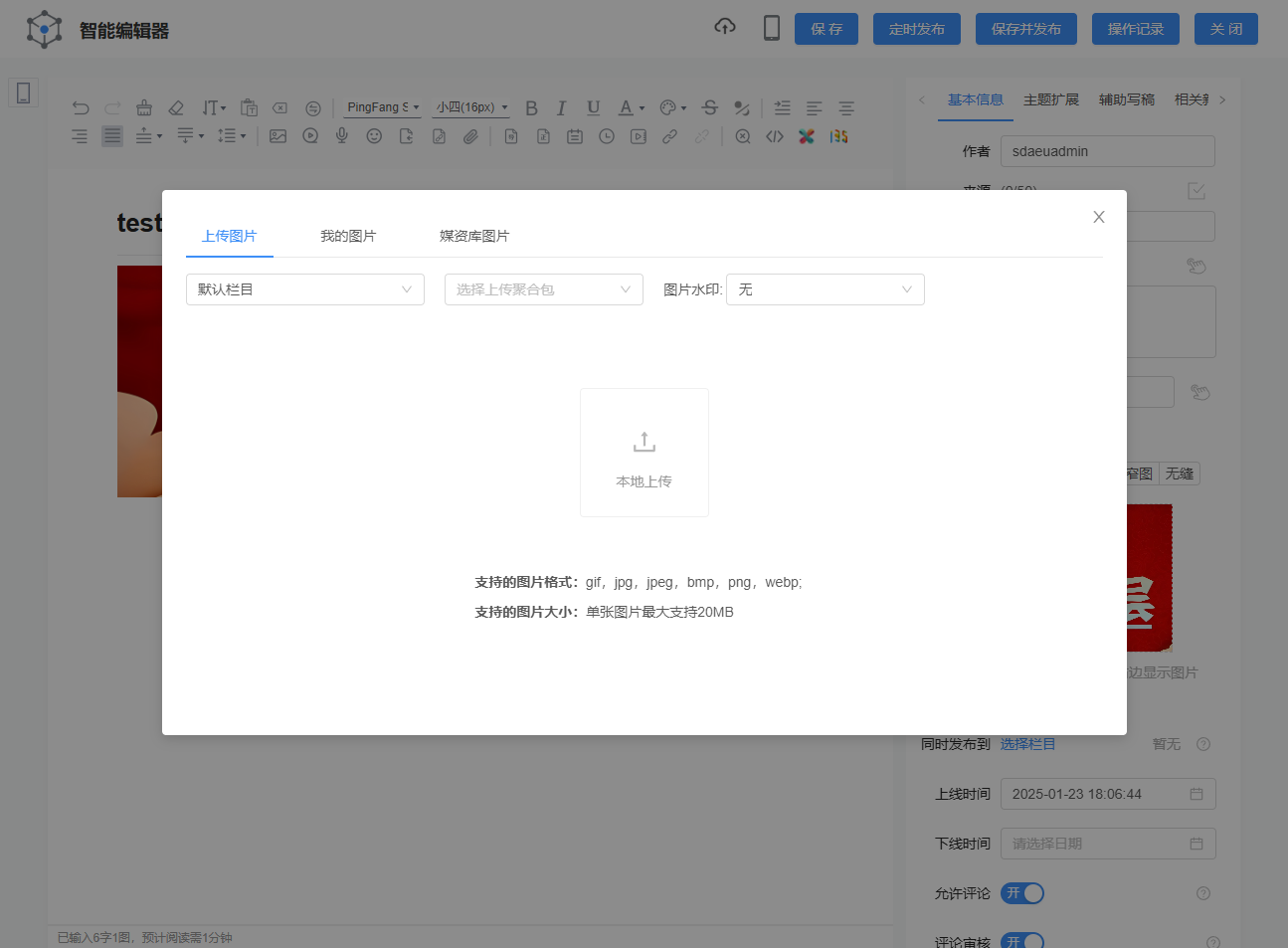The height and width of the screenshot is (948, 1288).
Task: Open the font color picker
Action: coord(626,108)
